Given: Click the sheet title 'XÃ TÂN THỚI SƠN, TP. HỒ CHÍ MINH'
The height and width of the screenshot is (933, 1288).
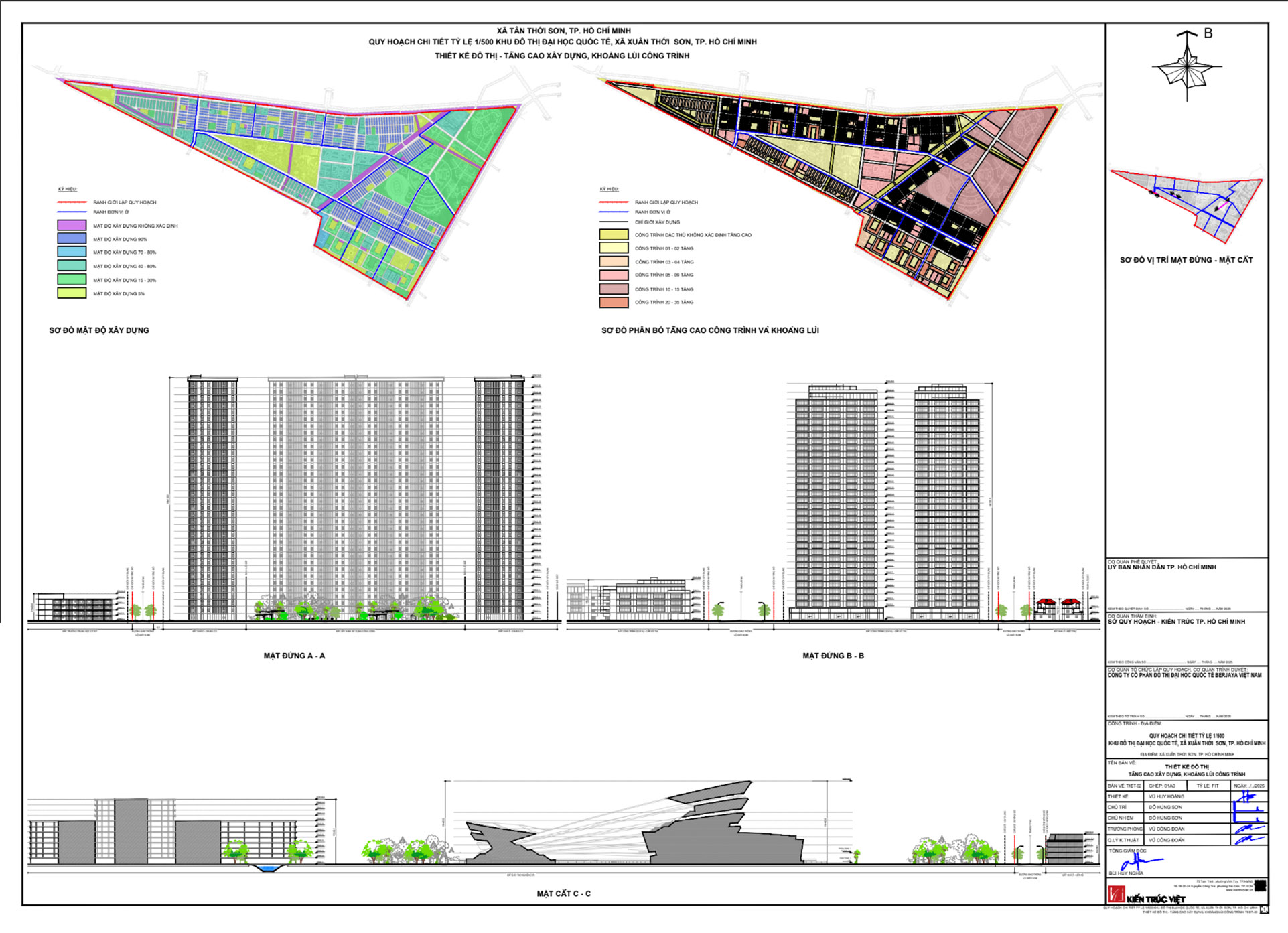Looking at the screenshot, I should click(563, 31).
